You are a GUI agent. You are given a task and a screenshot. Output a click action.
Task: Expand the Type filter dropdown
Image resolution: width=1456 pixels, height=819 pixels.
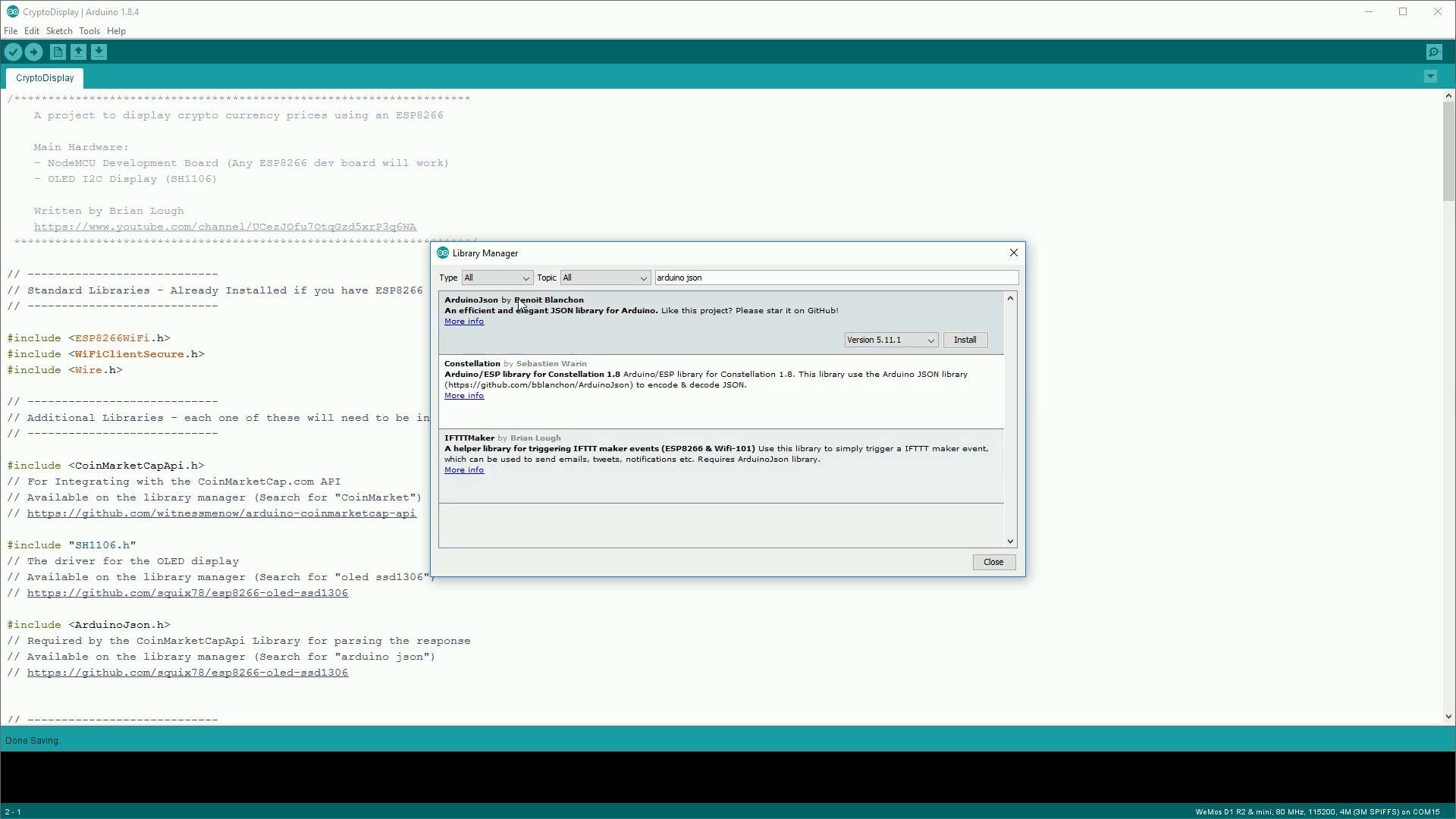(x=497, y=278)
